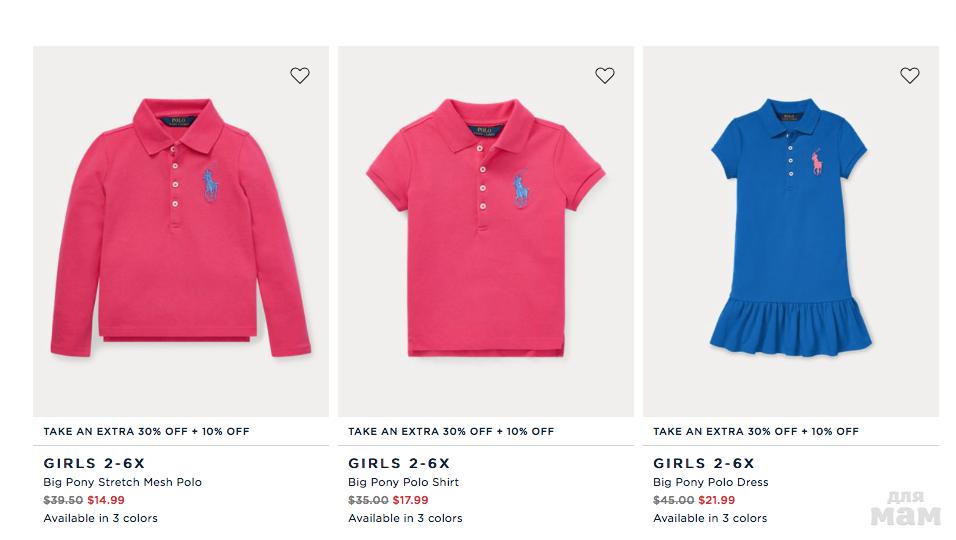Show 3 colors for Big Pony Polo Shirt
Screen dimensions: 956x540
pos(405,518)
